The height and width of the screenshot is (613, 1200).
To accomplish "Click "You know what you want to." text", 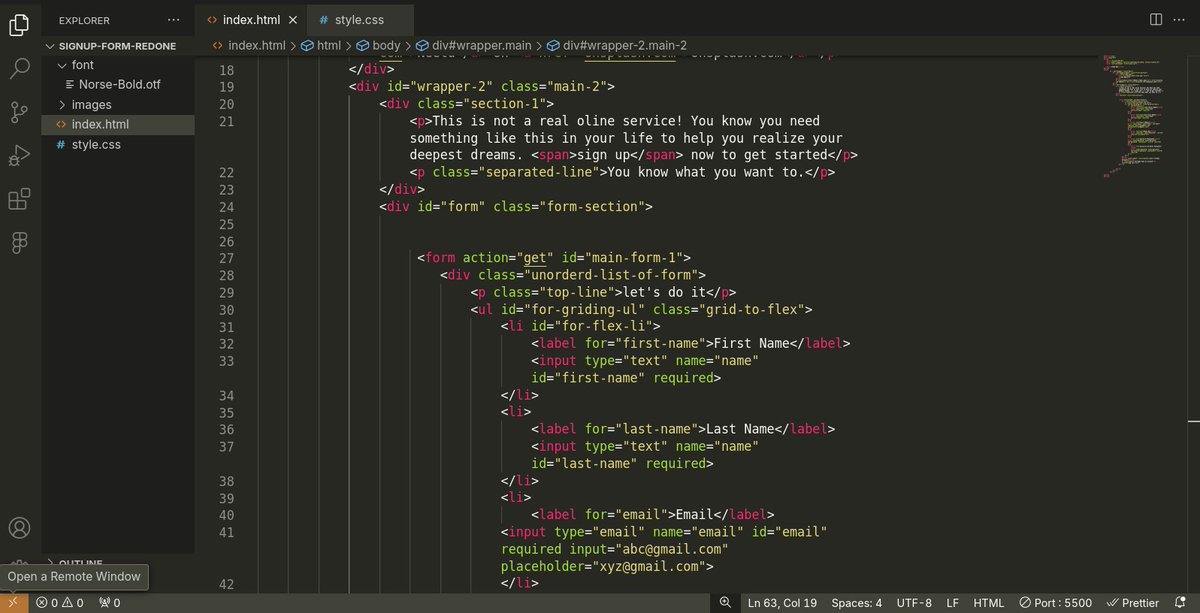I will (x=706, y=172).
